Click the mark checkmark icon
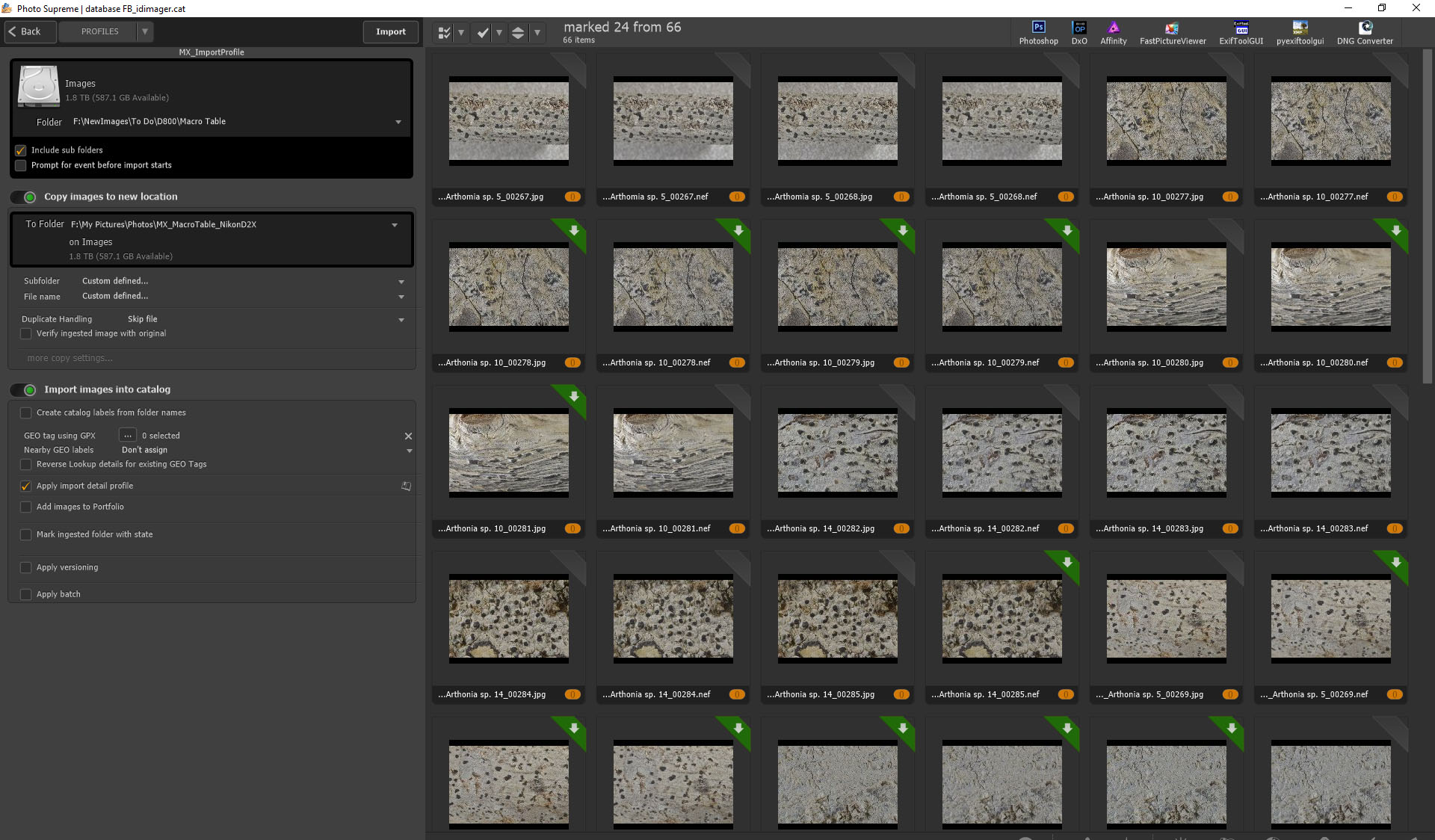This screenshot has width=1435, height=840. (483, 32)
